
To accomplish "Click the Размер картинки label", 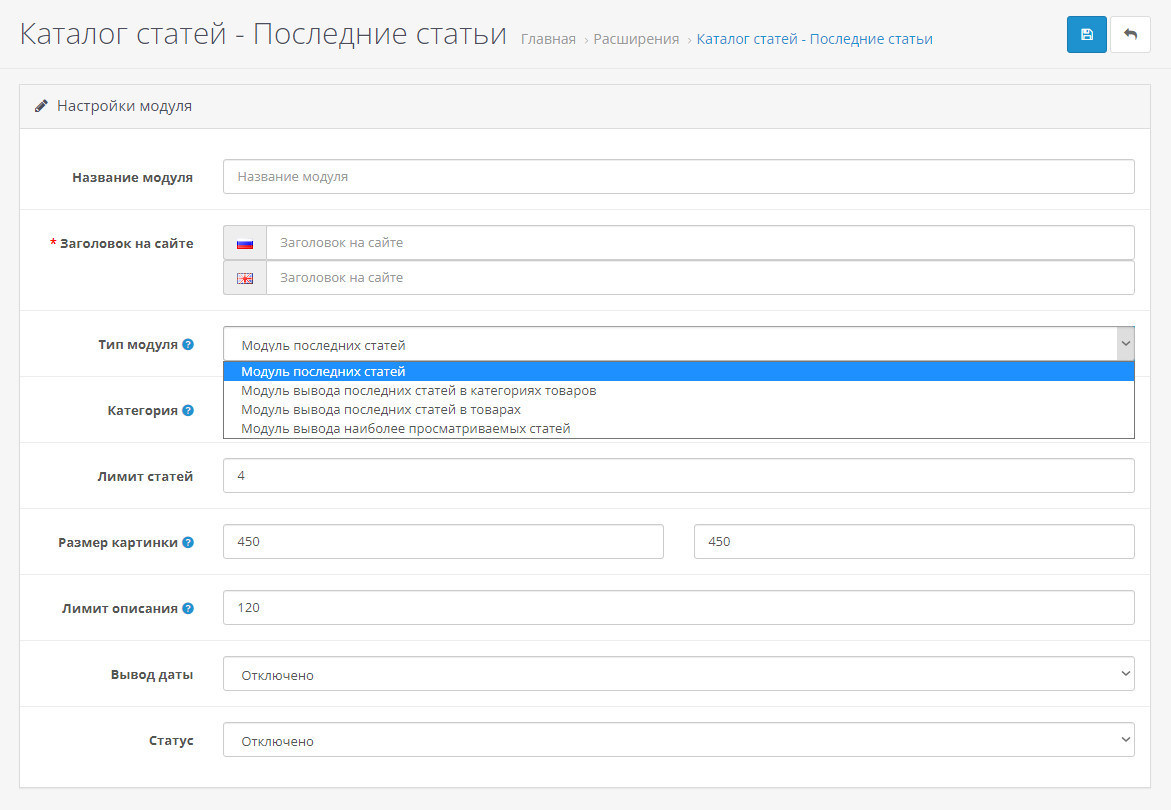I will click(118, 543).
